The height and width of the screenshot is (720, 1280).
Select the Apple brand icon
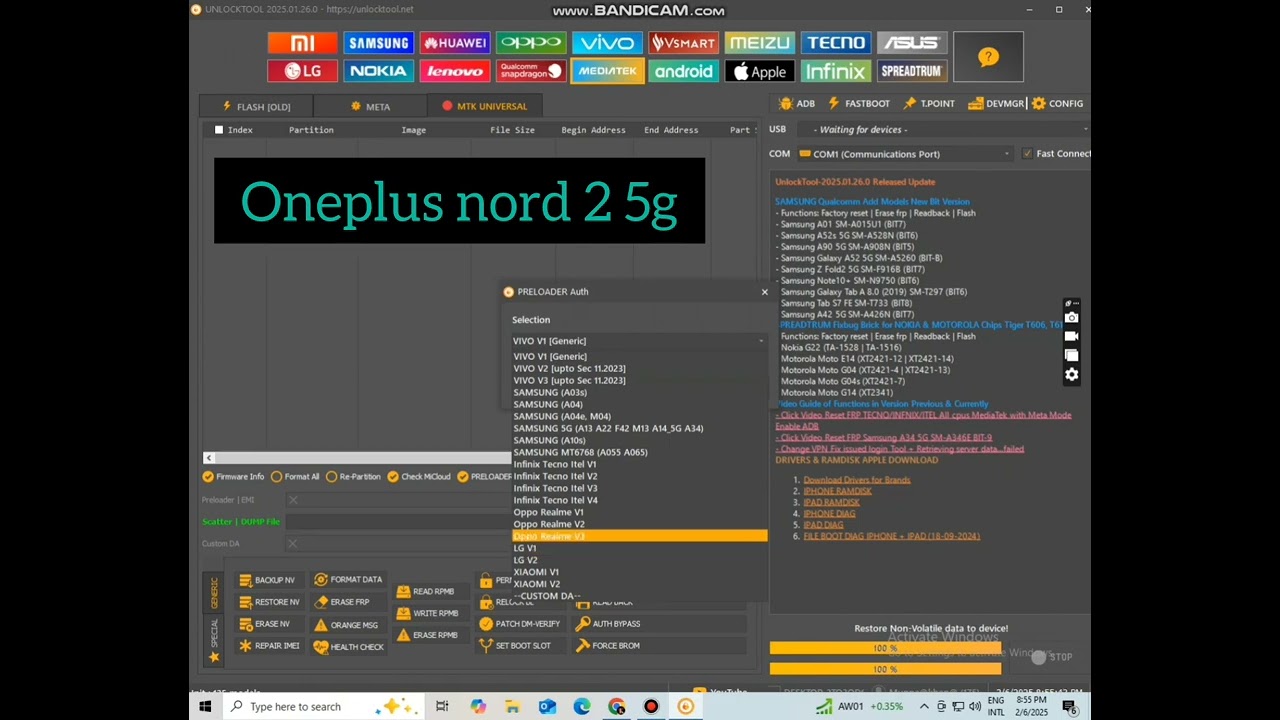click(x=759, y=71)
